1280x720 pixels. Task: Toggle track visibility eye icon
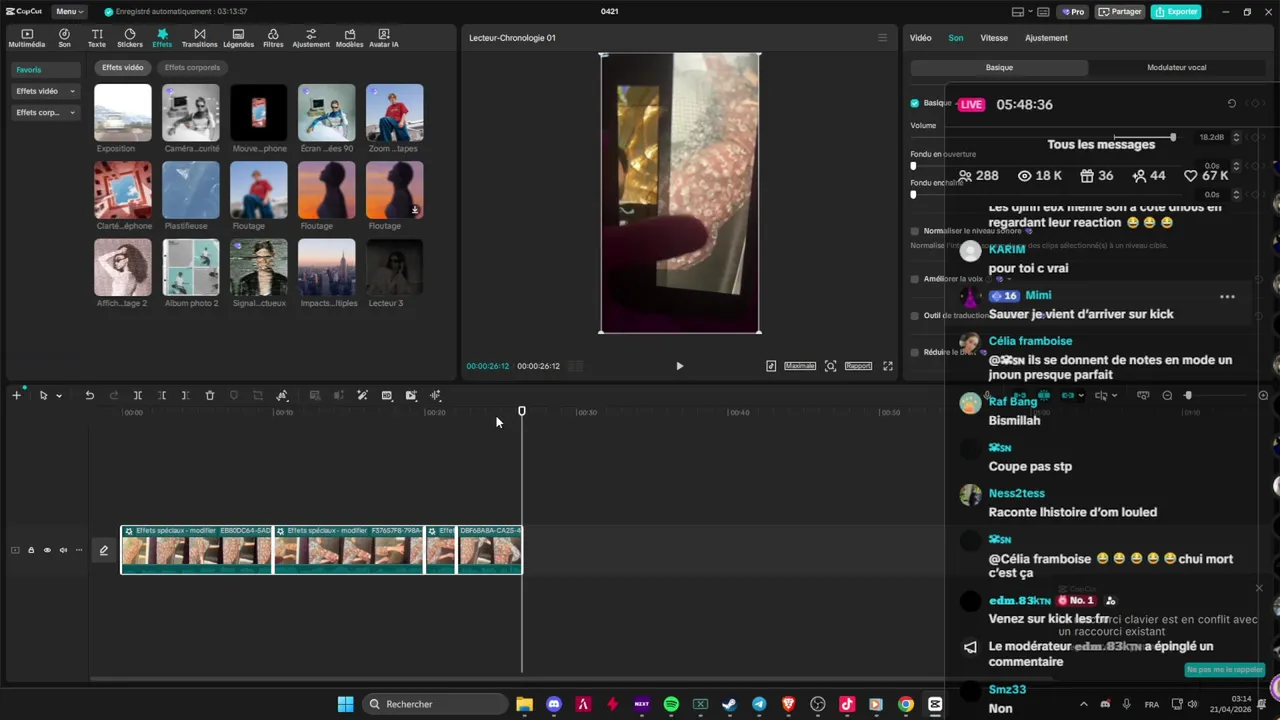pos(47,550)
